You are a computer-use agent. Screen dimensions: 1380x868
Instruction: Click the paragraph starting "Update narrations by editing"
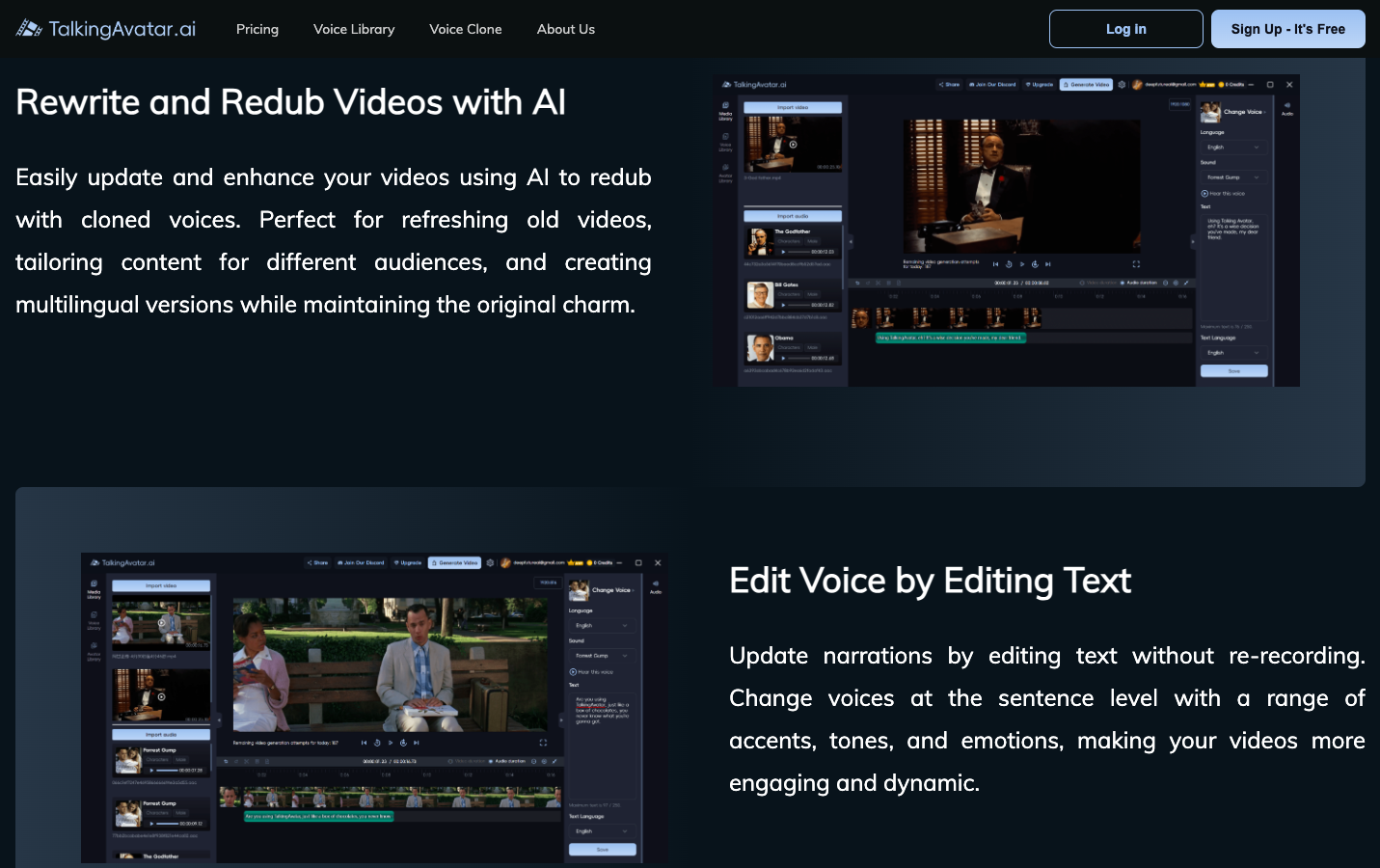(1047, 719)
